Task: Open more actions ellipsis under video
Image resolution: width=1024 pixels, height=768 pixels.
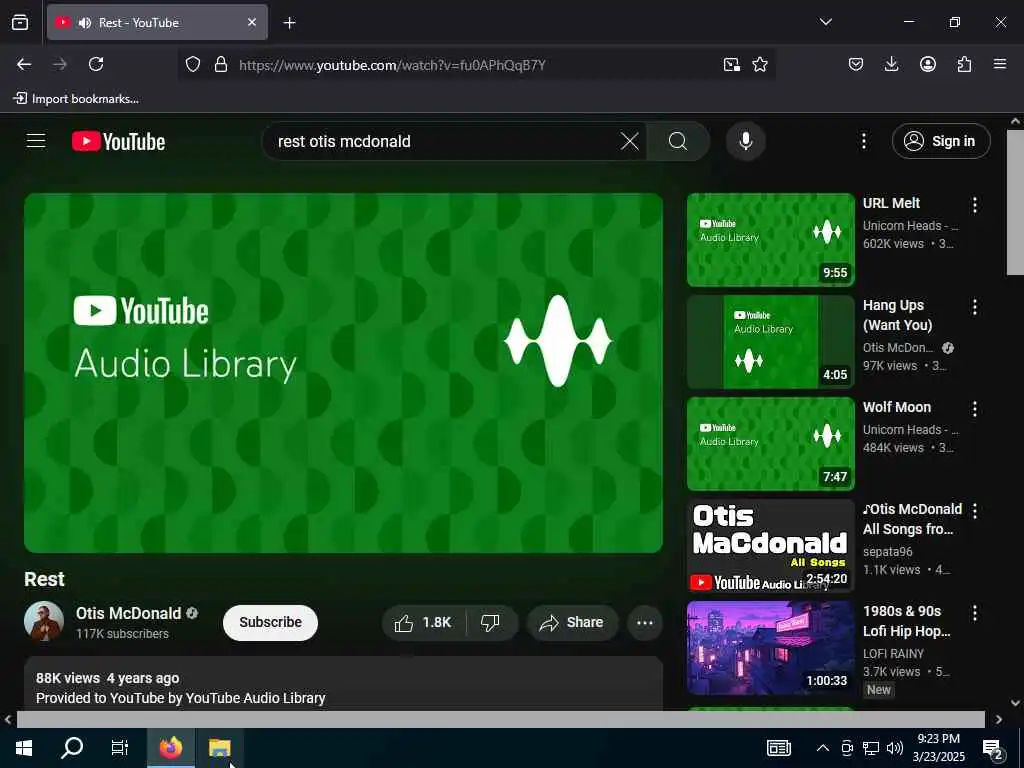Action: (x=645, y=622)
